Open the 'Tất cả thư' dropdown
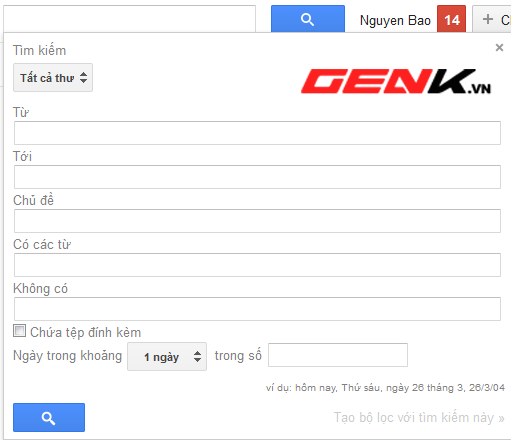Image resolution: width=511 pixels, height=440 pixels. [53, 78]
